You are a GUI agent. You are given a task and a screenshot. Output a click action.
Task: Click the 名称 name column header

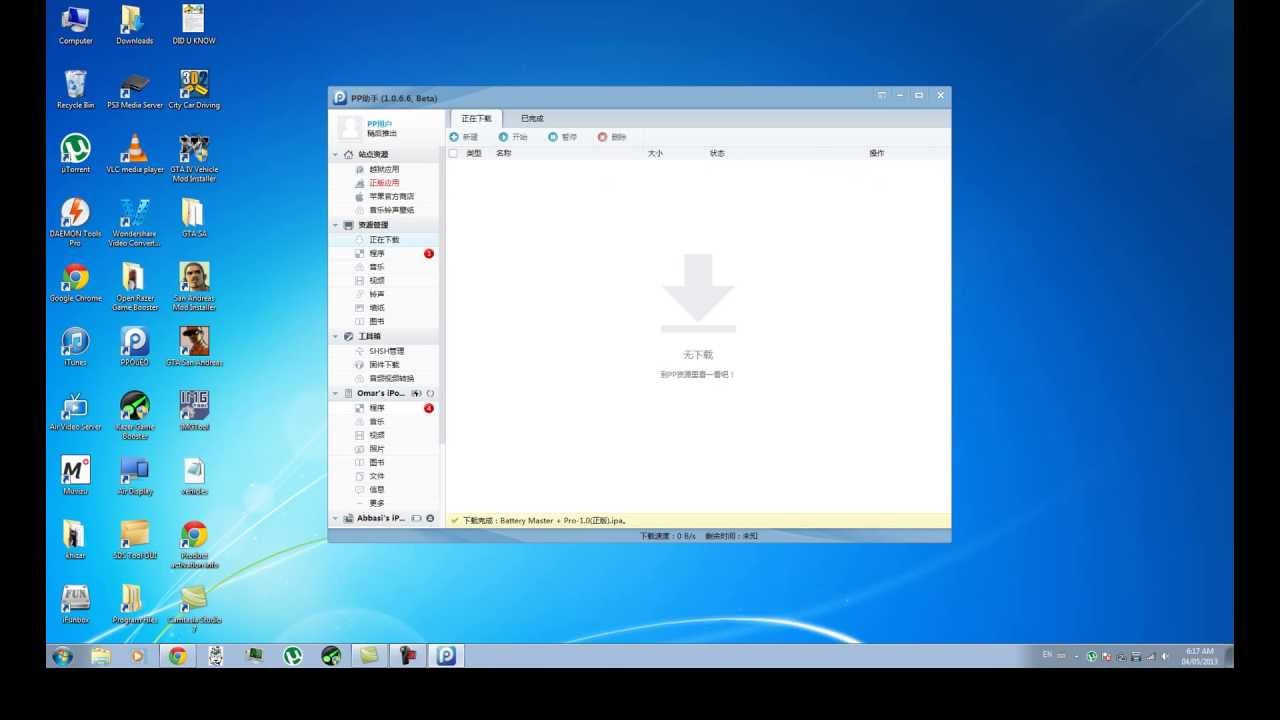(x=503, y=153)
